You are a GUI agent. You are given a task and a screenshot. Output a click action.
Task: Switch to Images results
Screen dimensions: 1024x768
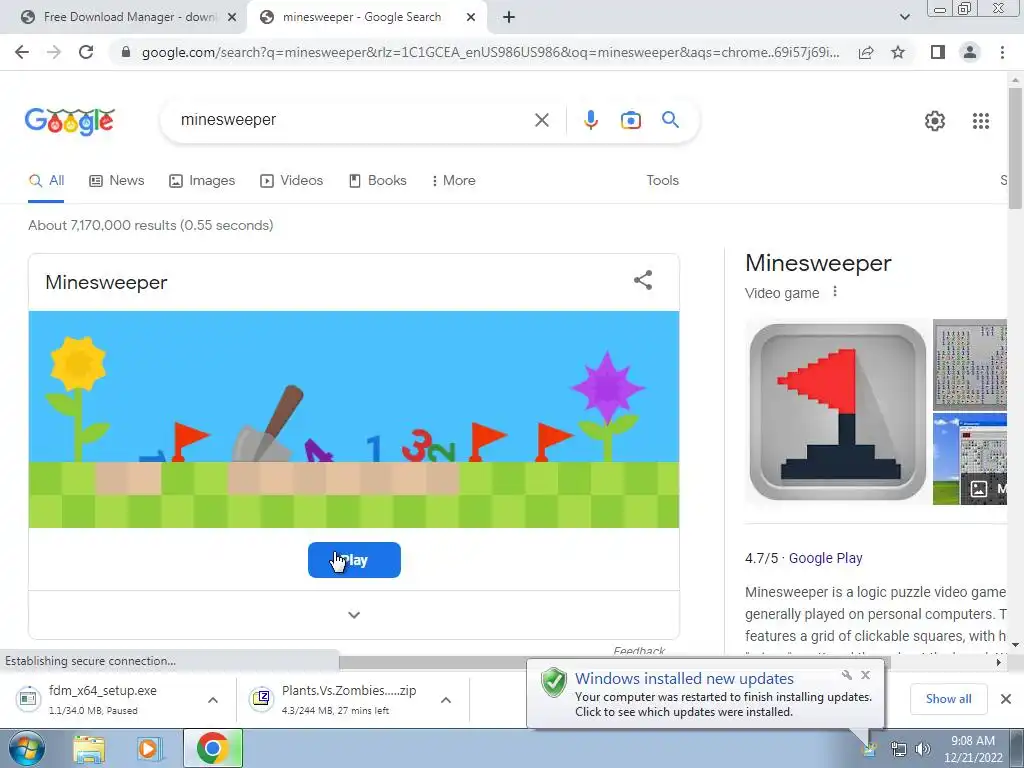[x=202, y=181]
